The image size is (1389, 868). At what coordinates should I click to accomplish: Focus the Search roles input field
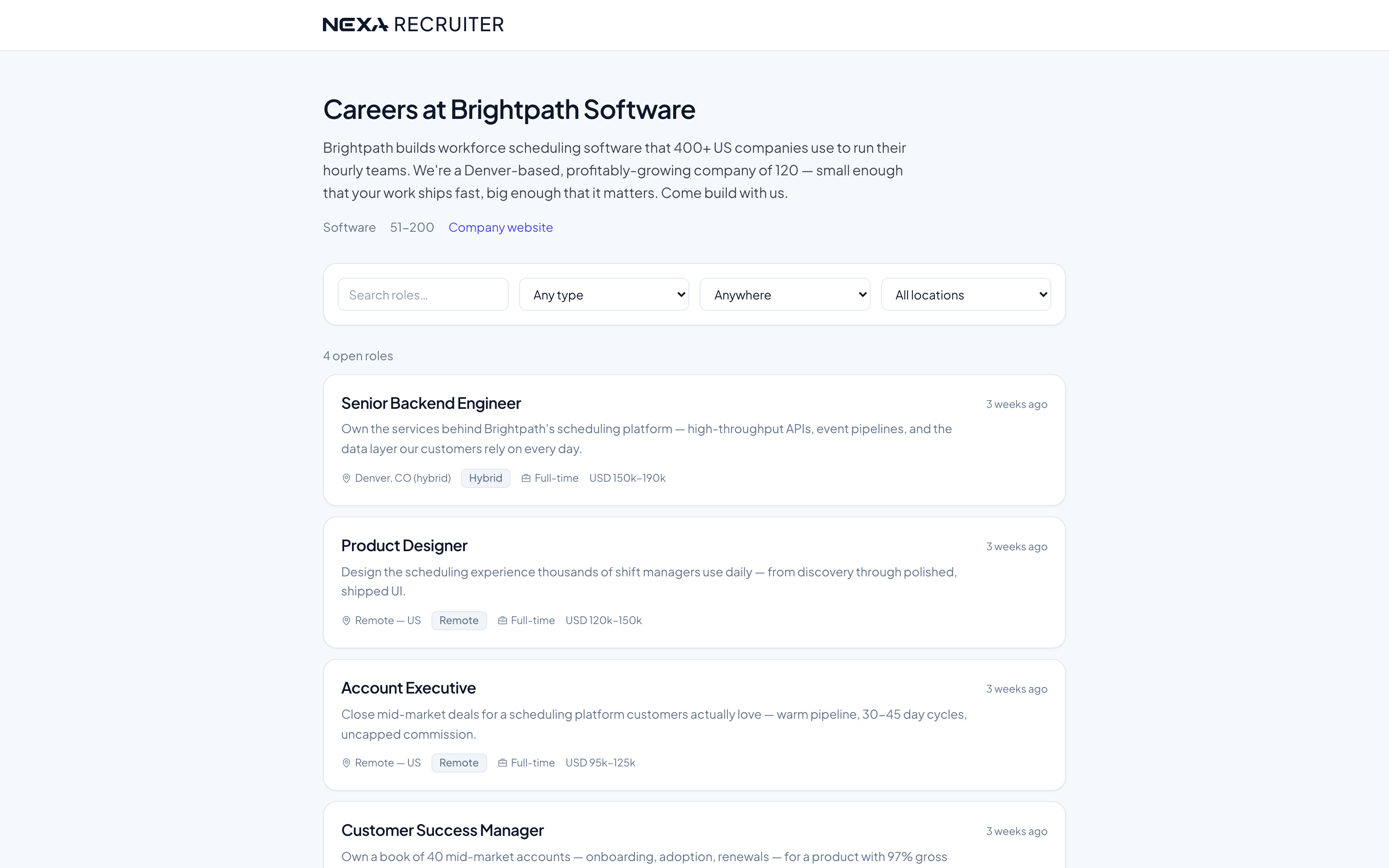coord(423,295)
